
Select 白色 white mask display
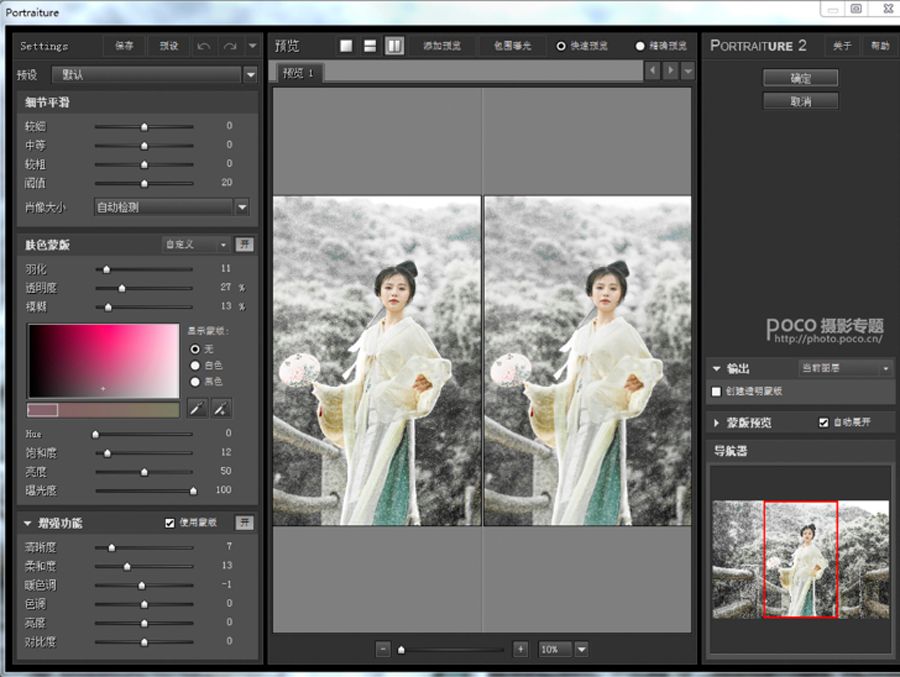pos(195,365)
